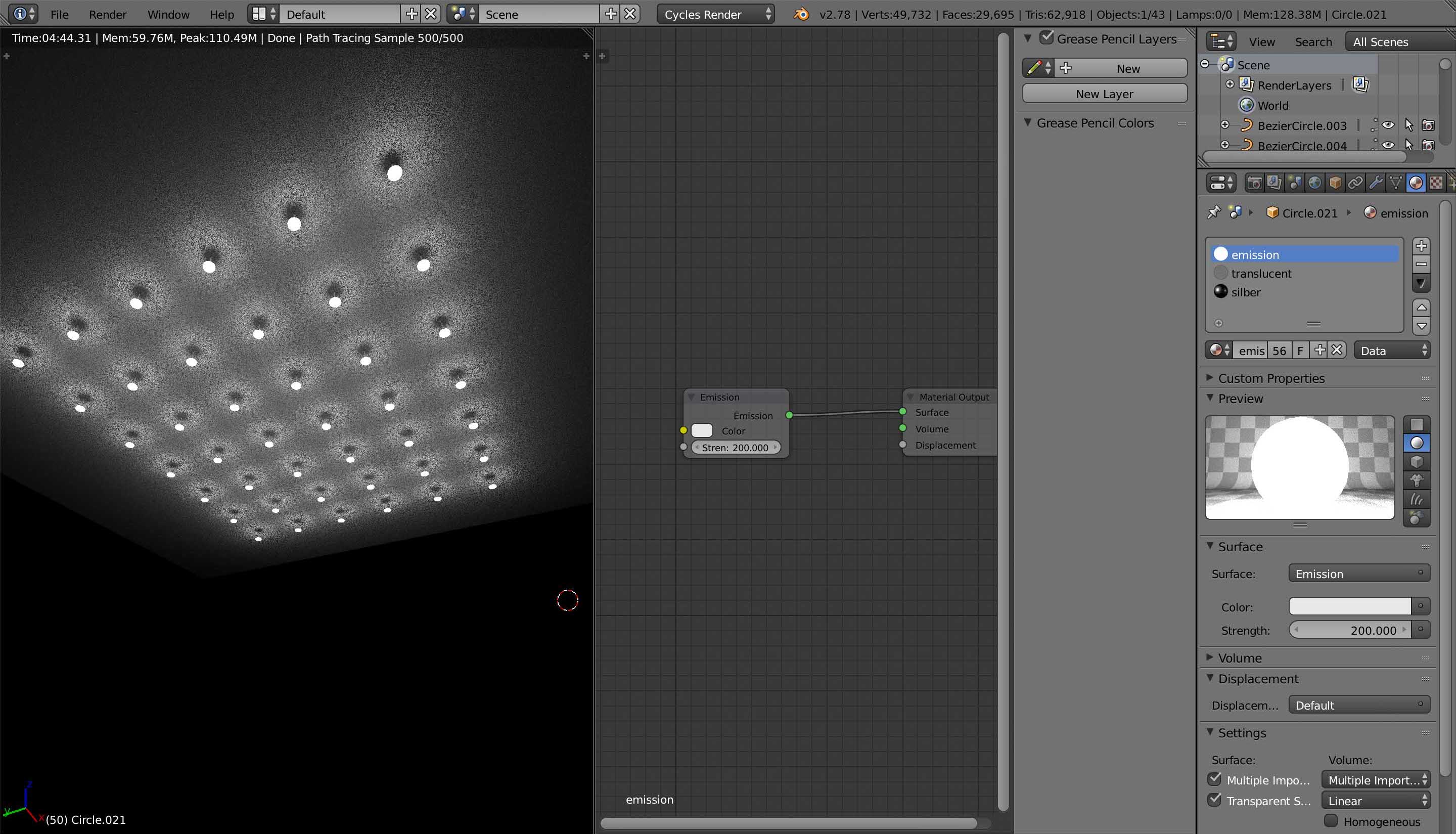Image resolution: width=1456 pixels, height=834 pixels.
Task: Open the outliner Search menu
Action: coord(1313,42)
